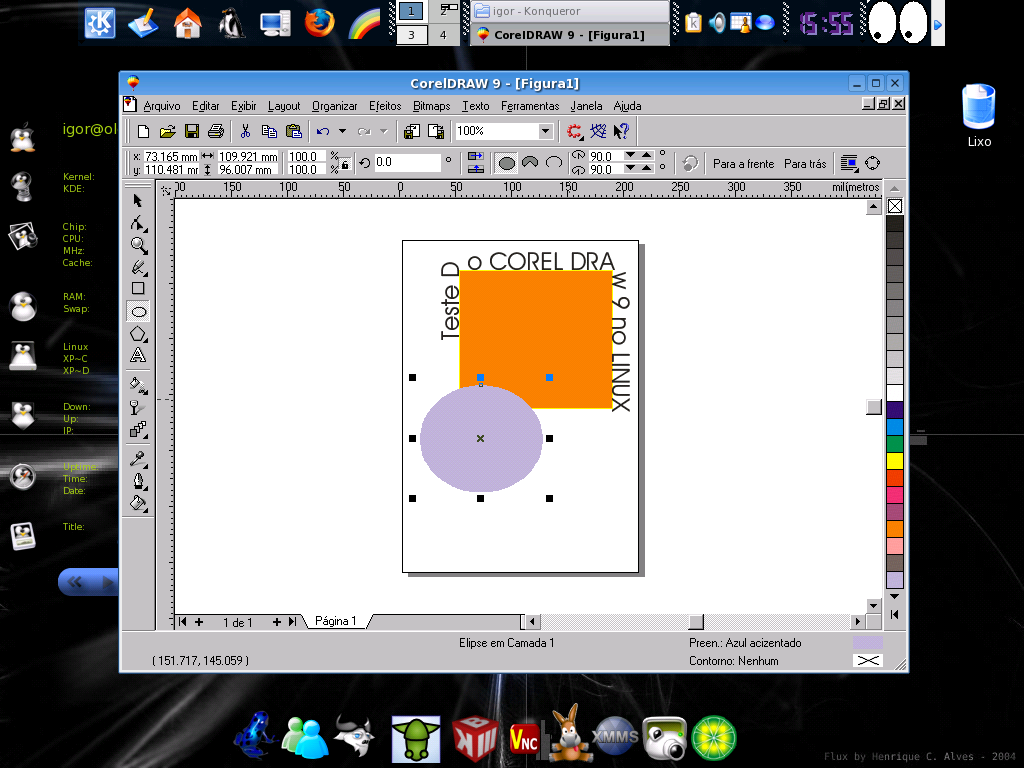The image size is (1024, 768).
Task: Click the Para a frente button
Action: (743, 164)
